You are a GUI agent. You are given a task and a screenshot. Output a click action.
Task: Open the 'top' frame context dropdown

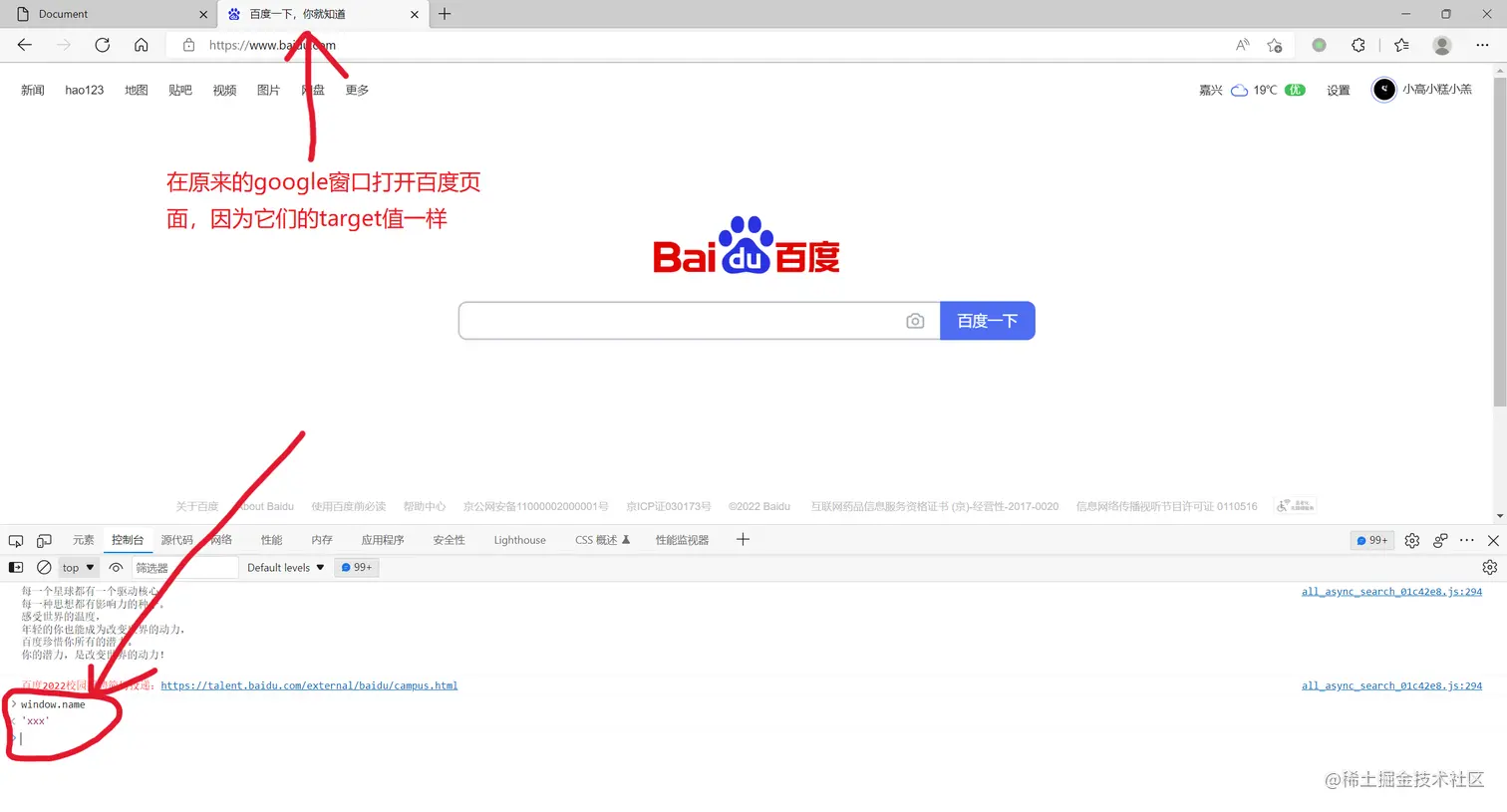77,567
